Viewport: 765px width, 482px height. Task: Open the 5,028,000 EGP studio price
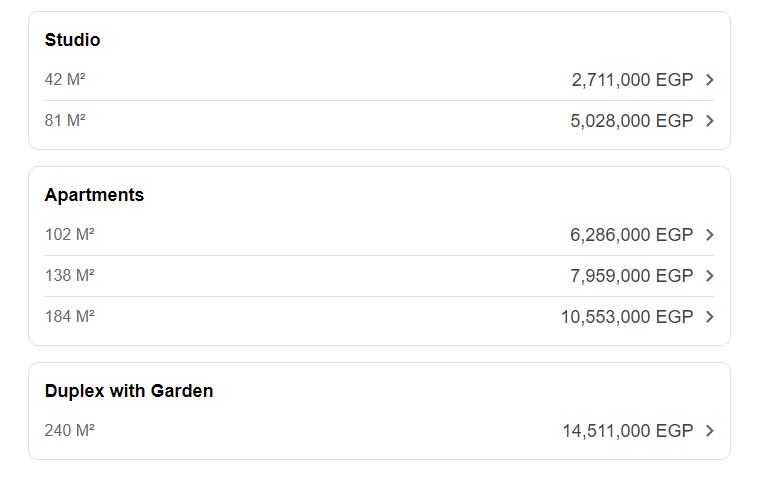tap(632, 121)
